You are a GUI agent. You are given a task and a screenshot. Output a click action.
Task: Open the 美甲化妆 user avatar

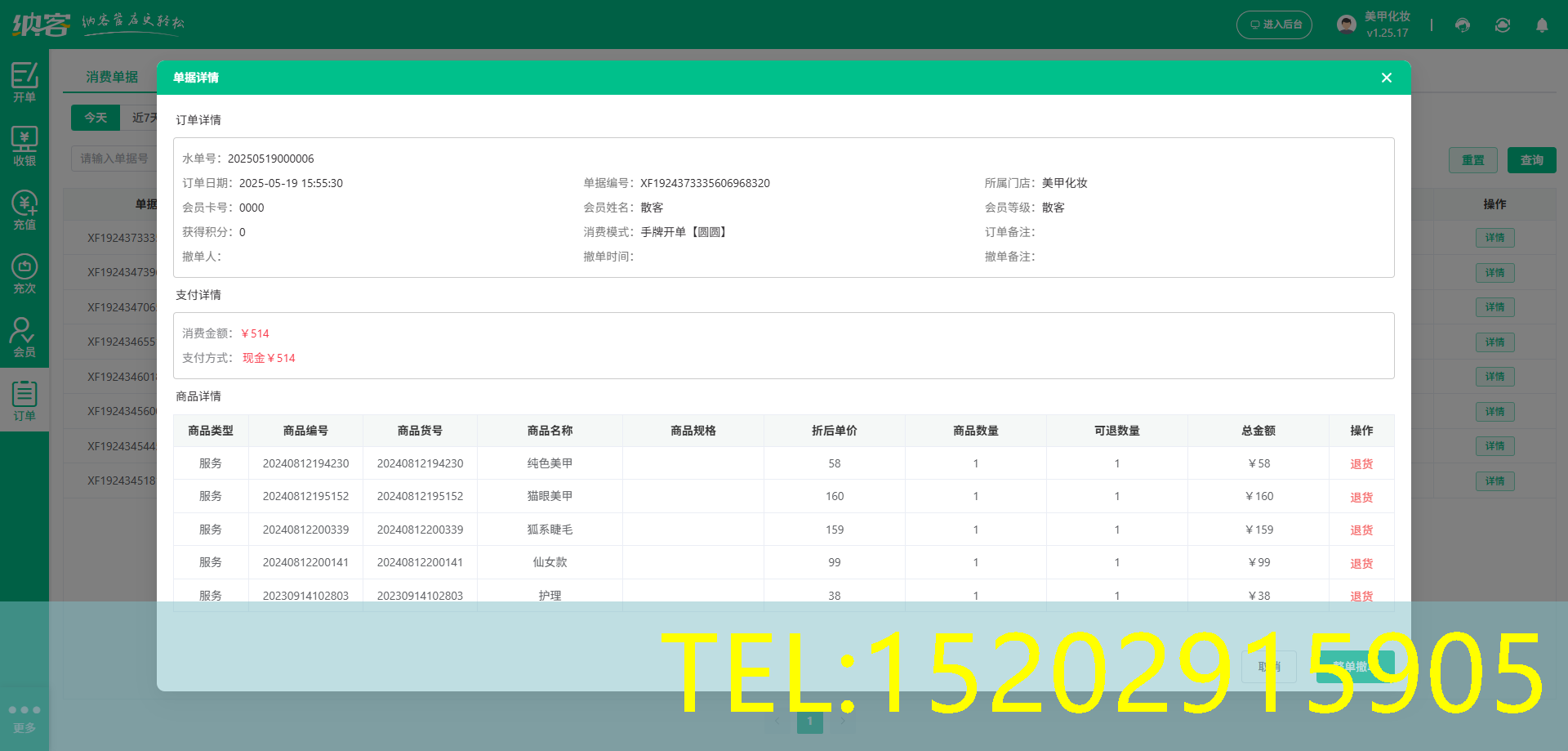tap(1346, 23)
